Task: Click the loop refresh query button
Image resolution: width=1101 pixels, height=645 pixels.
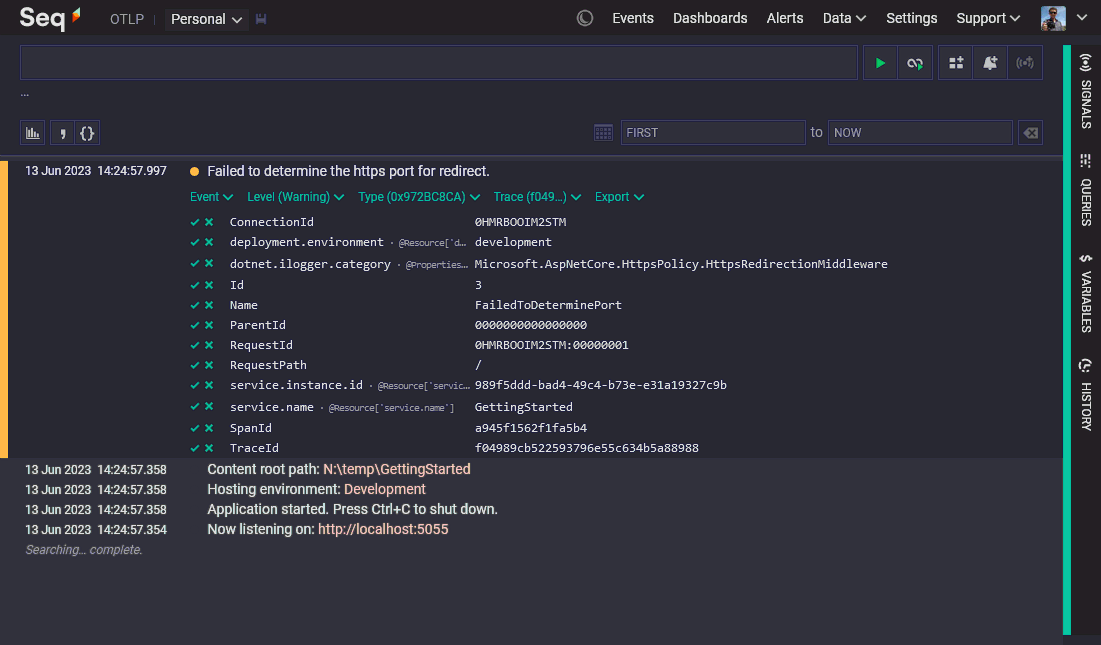Action: (x=915, y=63)
